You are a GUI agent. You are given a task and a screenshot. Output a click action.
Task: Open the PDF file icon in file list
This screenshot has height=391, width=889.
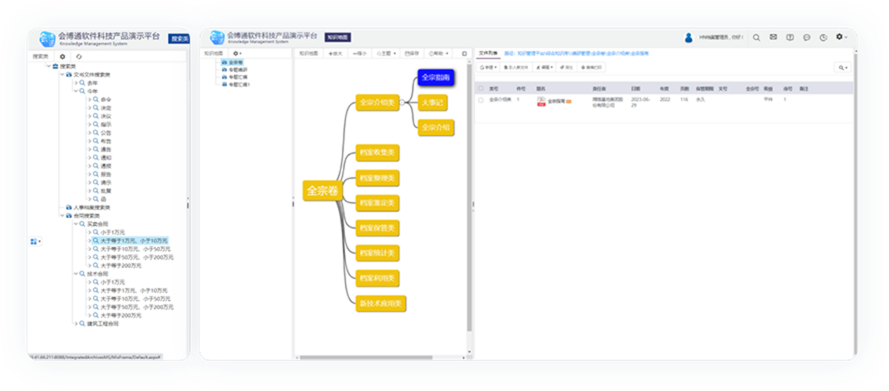[x=541, y=101]
